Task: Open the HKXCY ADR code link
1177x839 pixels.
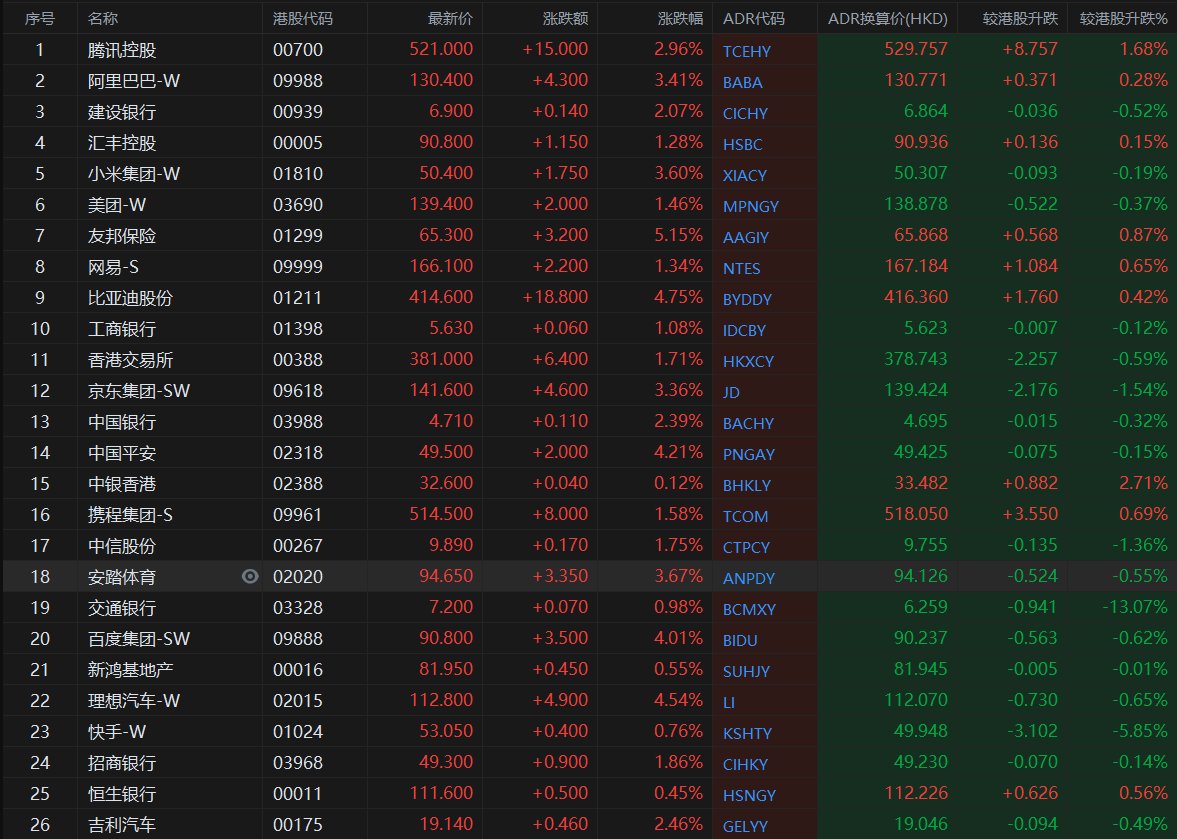Action: click(x=748, y=361)
